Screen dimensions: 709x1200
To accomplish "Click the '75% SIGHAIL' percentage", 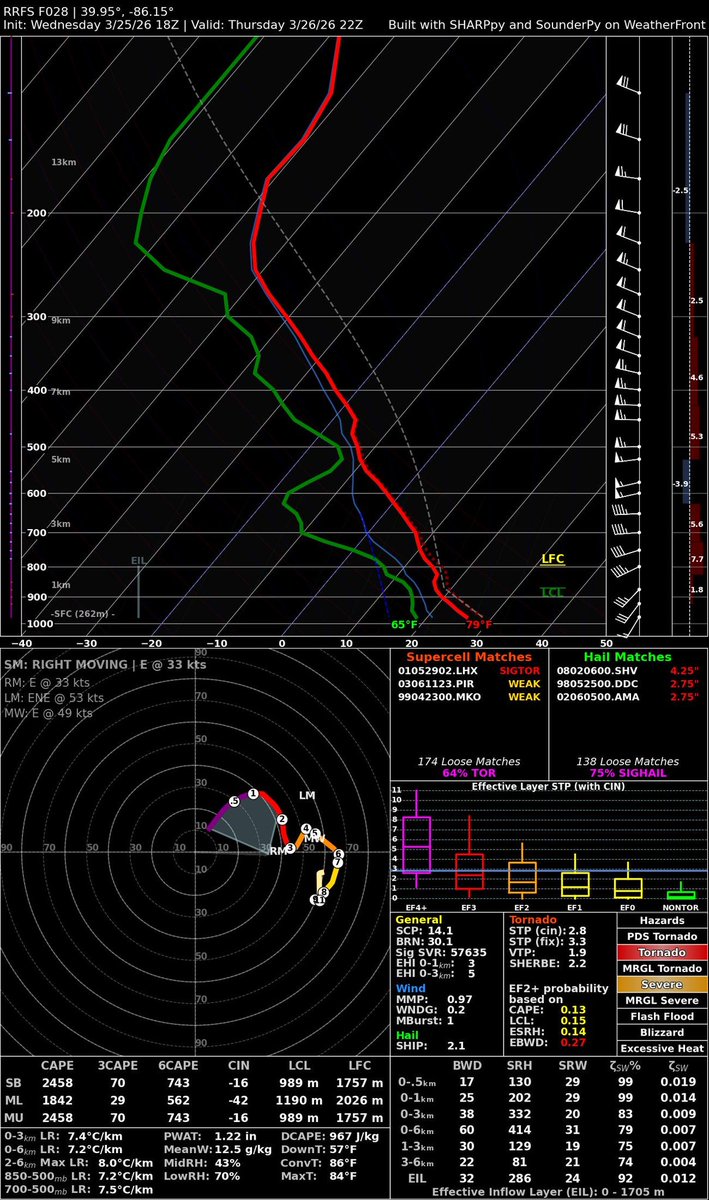I will click(628, 772).
